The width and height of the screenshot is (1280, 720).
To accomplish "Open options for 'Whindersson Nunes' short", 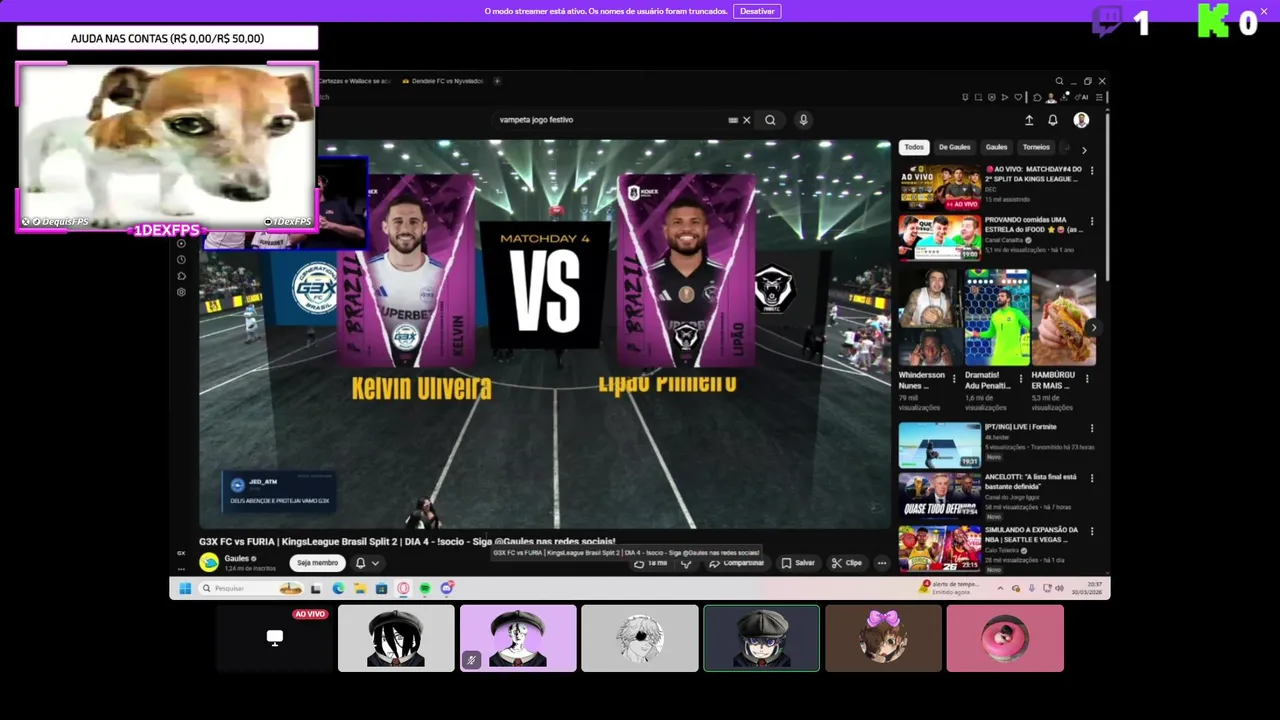I will point(954,380).
